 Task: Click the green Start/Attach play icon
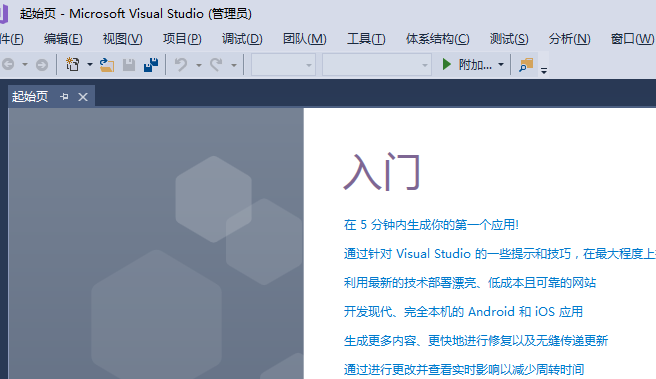pyautogui.click(x=446, y=64)
